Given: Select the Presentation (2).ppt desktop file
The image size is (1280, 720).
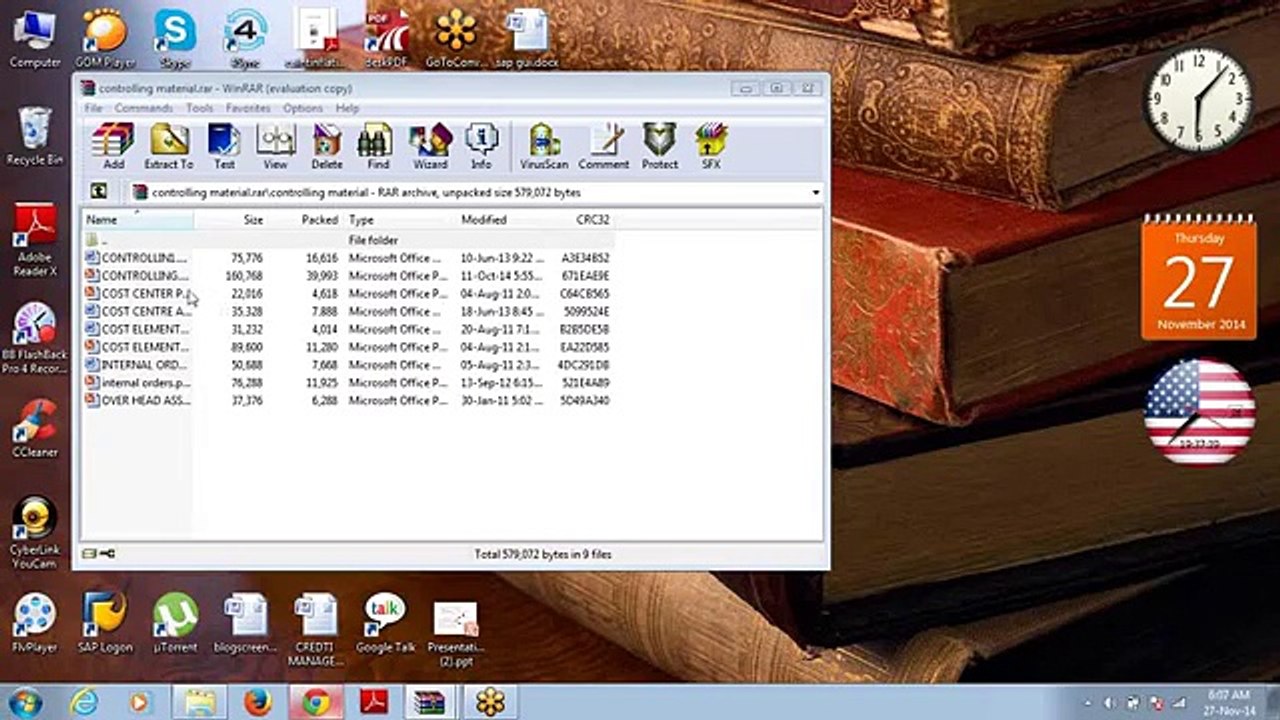Looking at the screenshot, I should tap(456, 634).
